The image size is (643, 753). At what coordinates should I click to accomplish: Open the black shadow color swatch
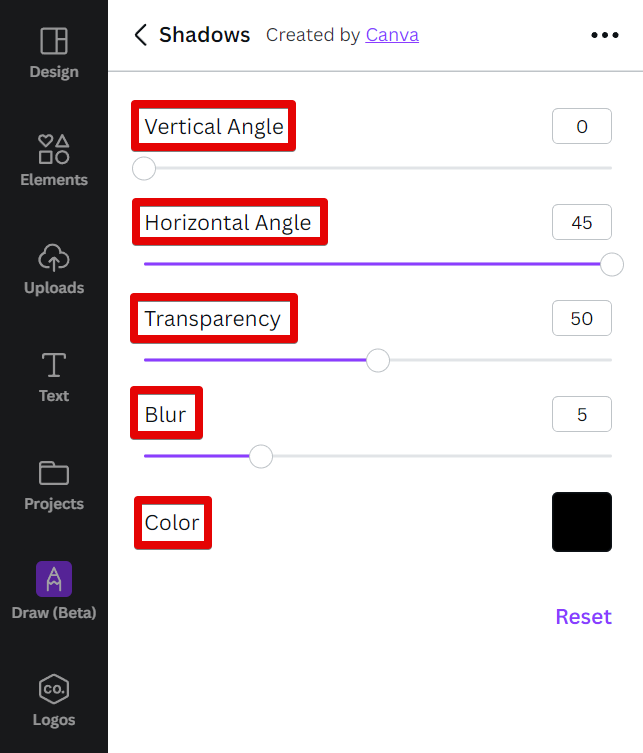582,522
